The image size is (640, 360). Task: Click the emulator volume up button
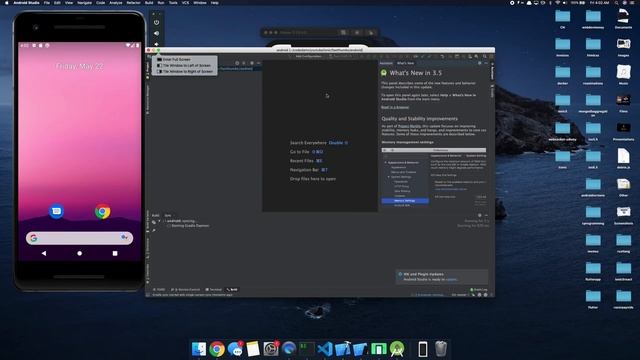click(x=156, y=33)
